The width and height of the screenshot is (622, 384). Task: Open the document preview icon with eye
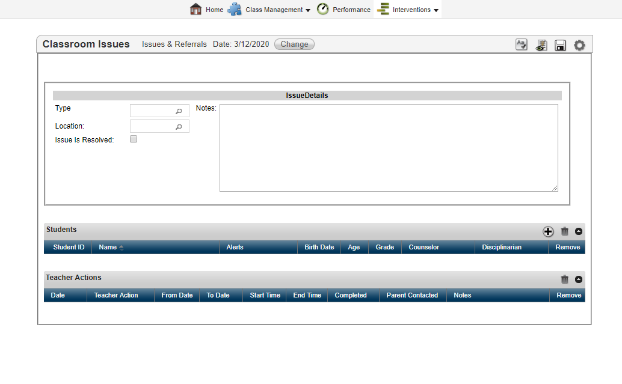(x=541, y=45)
